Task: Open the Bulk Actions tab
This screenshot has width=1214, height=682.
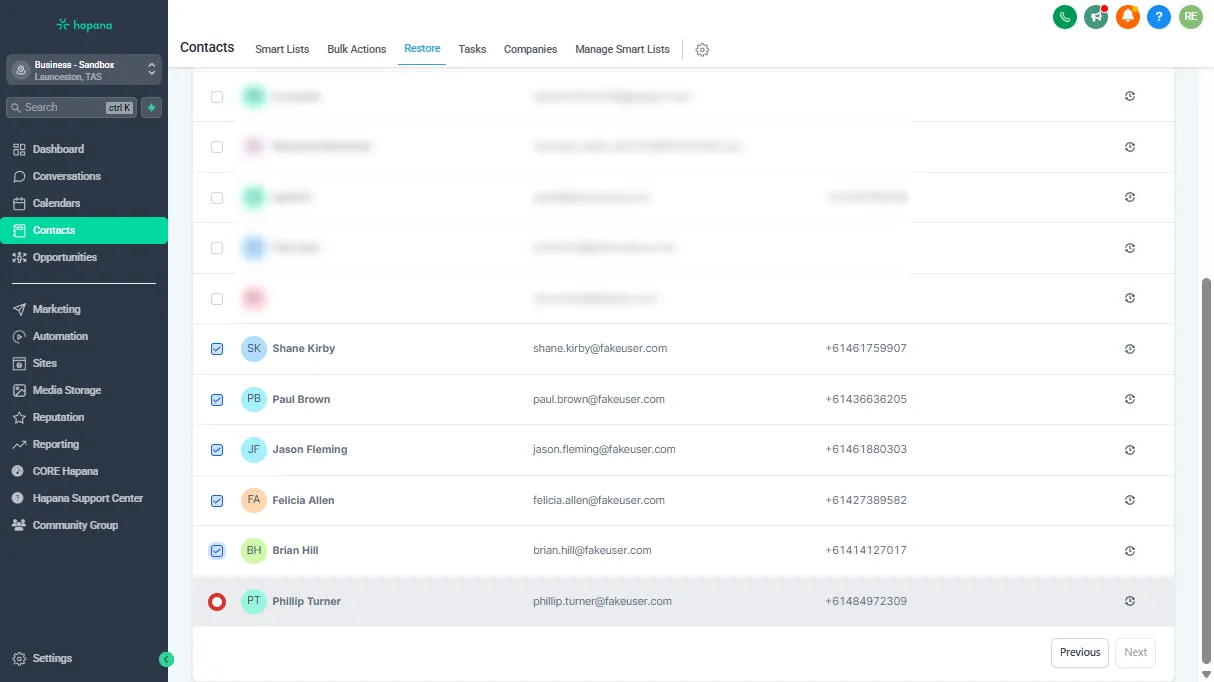Action: (356, 49)
